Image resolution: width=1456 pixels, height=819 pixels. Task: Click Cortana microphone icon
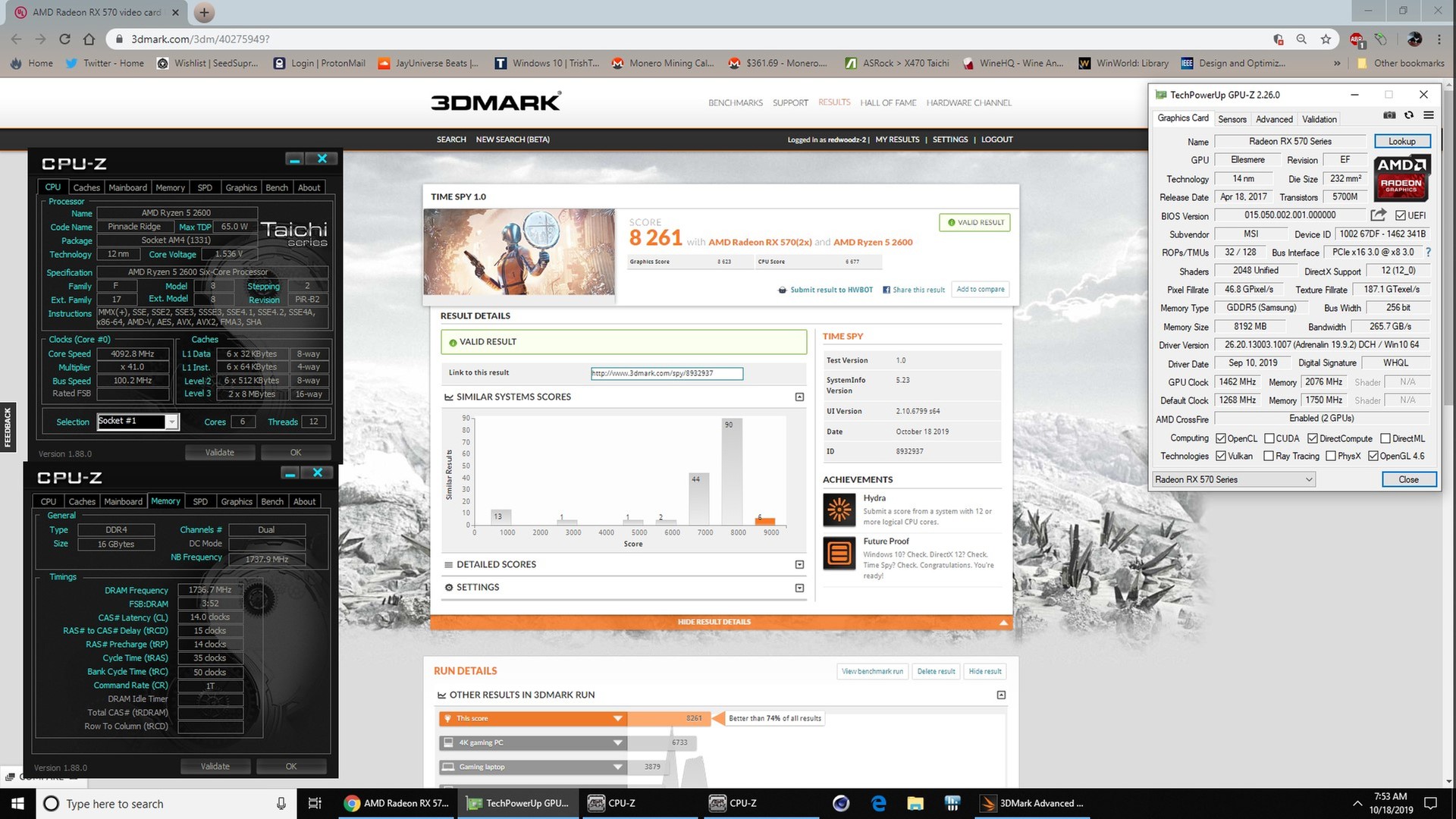pos(281,803)
